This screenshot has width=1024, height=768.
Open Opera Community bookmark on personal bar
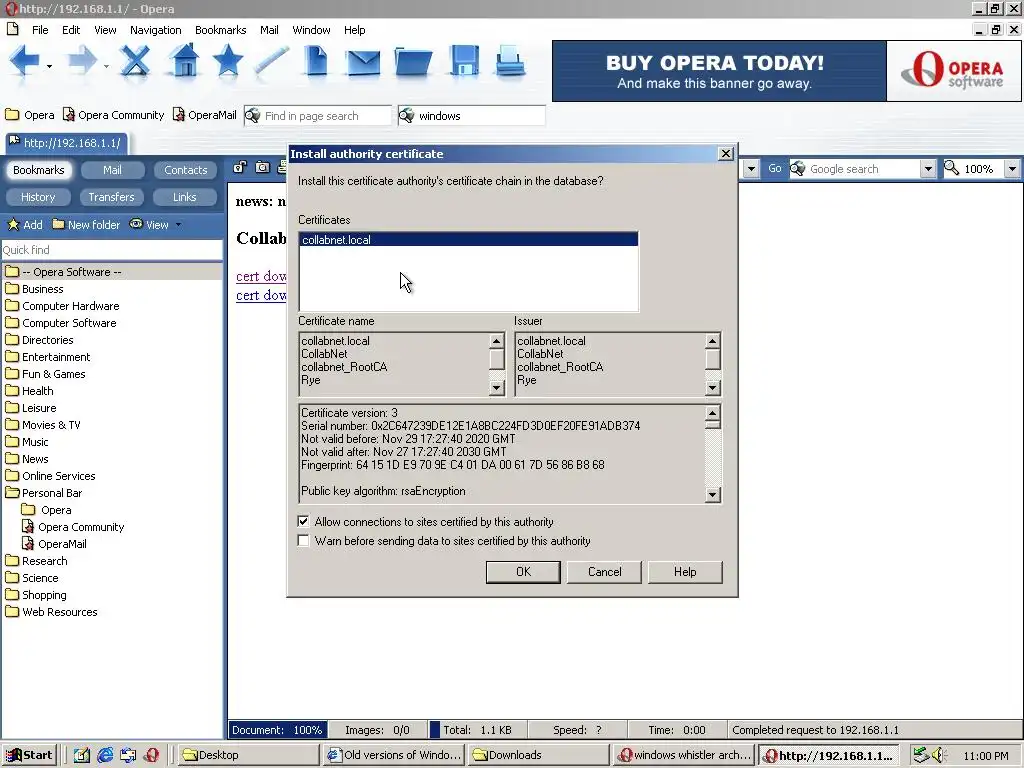(114, 115)
